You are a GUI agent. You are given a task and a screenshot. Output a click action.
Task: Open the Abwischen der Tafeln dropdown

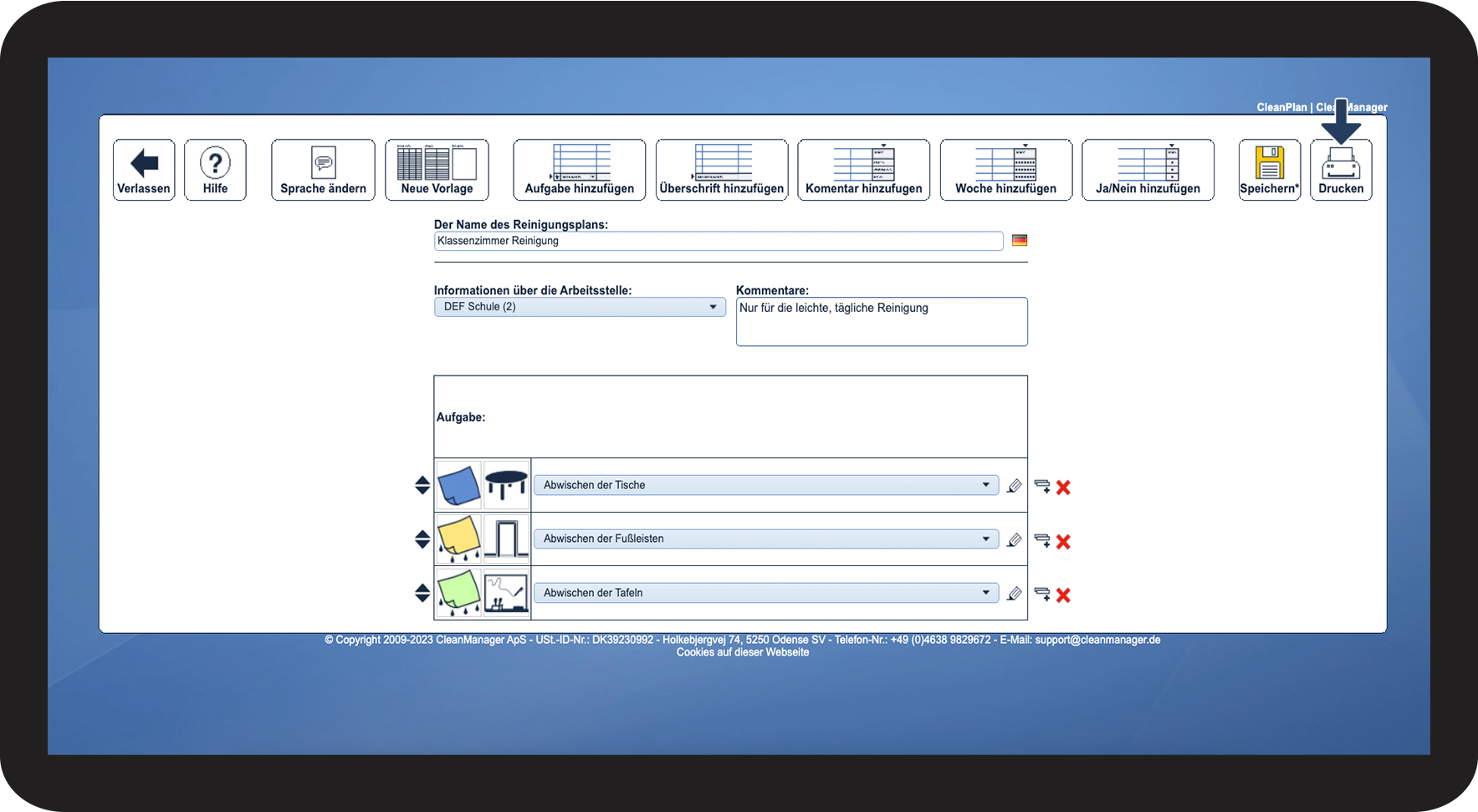(766, 593)
